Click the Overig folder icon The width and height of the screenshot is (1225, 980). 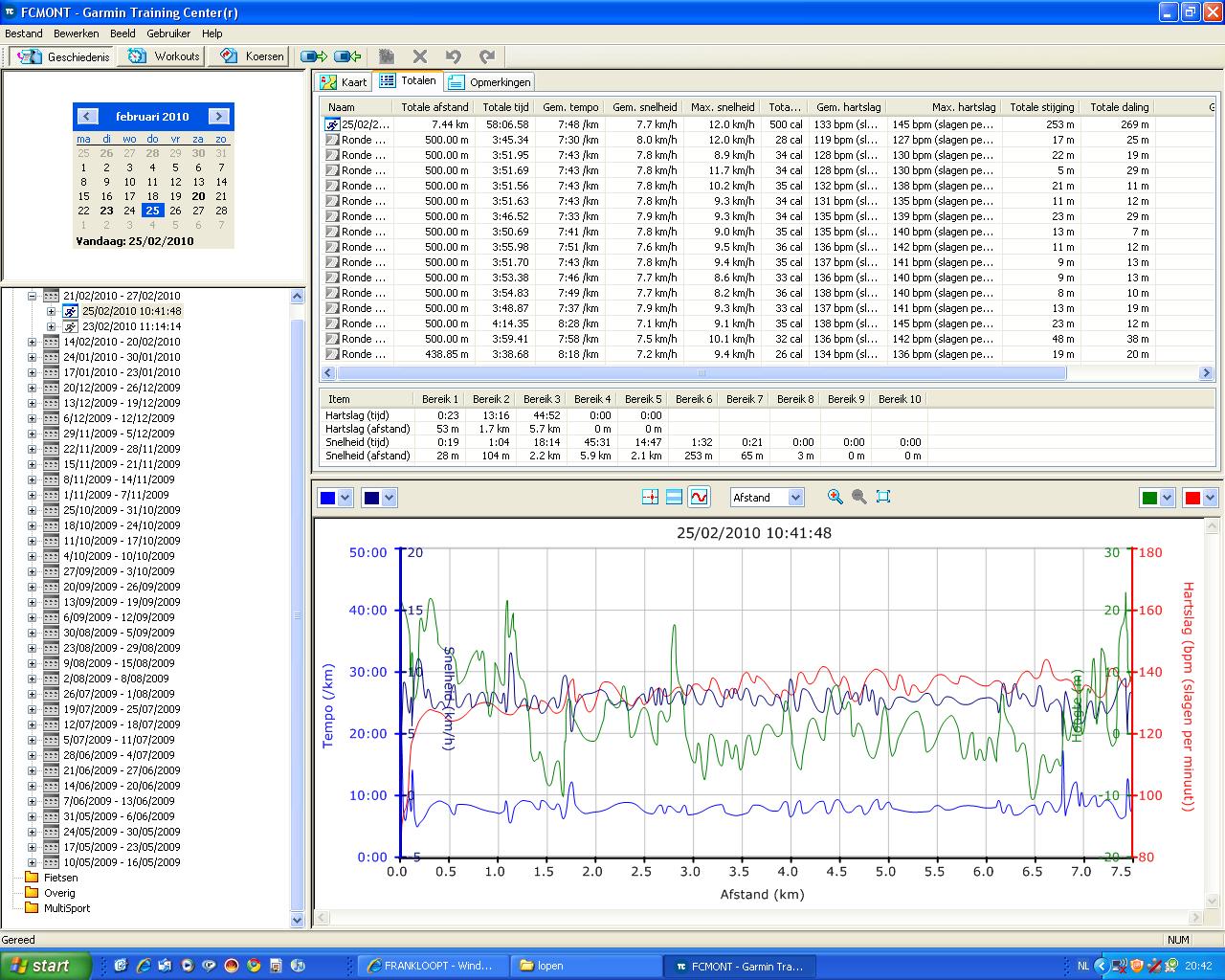[32, 893]
